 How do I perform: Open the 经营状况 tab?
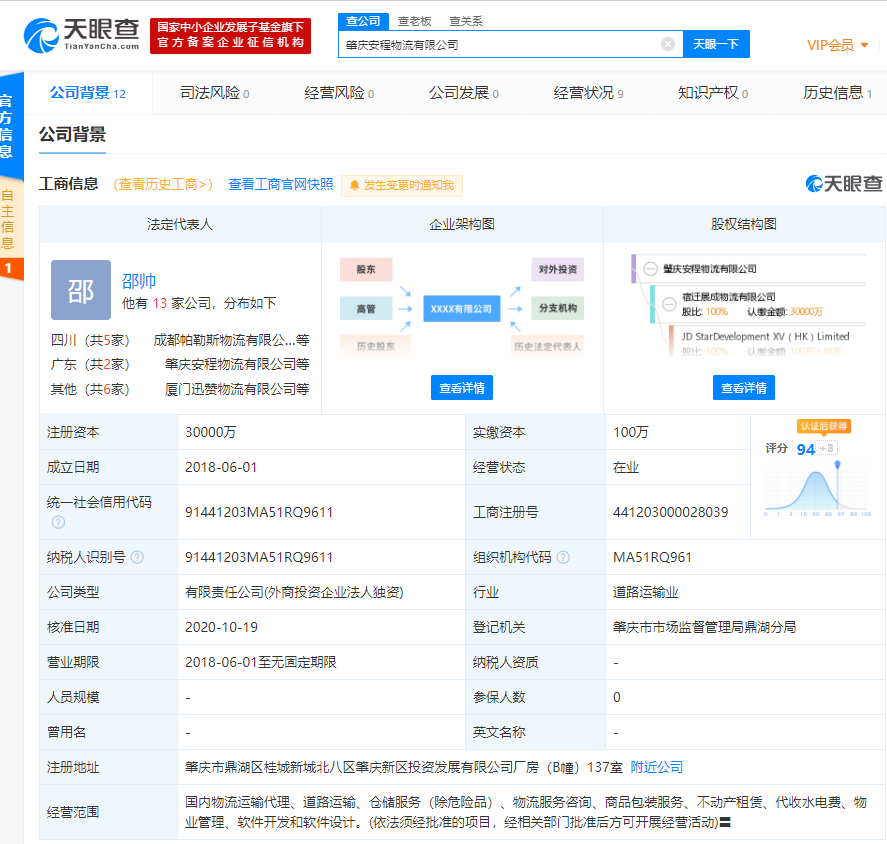tap(588, 93)
